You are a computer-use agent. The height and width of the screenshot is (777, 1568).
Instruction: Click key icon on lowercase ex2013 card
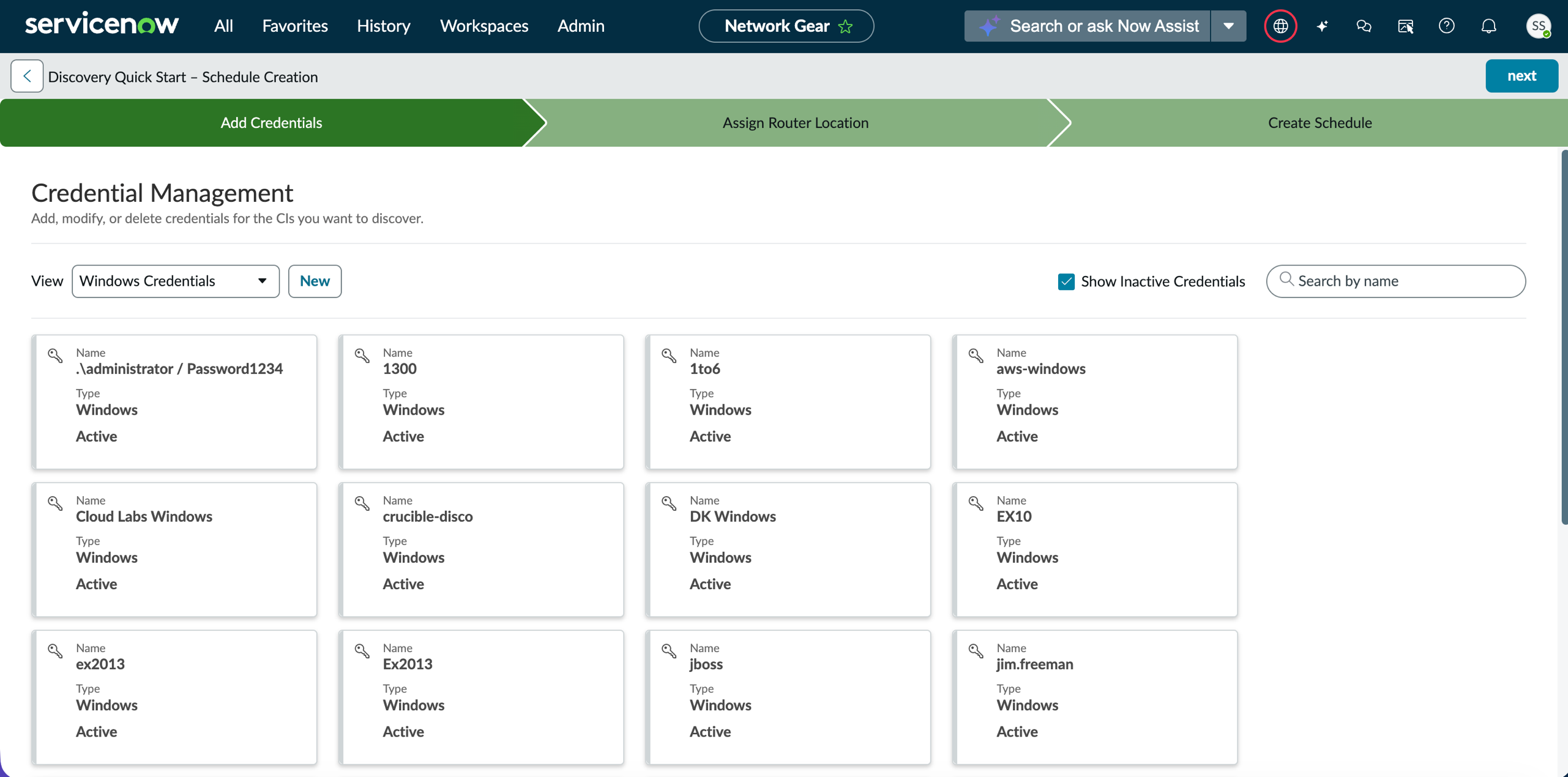pos(55,650)
